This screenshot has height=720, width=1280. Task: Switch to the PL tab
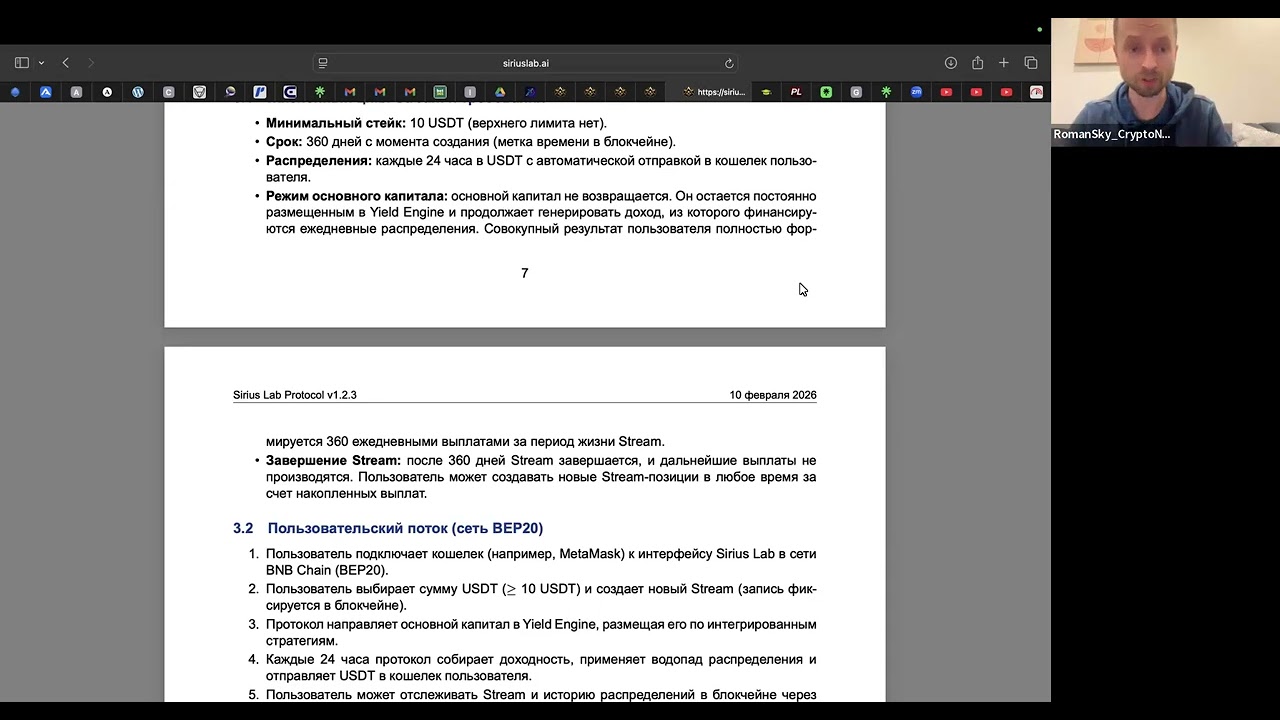796,92
